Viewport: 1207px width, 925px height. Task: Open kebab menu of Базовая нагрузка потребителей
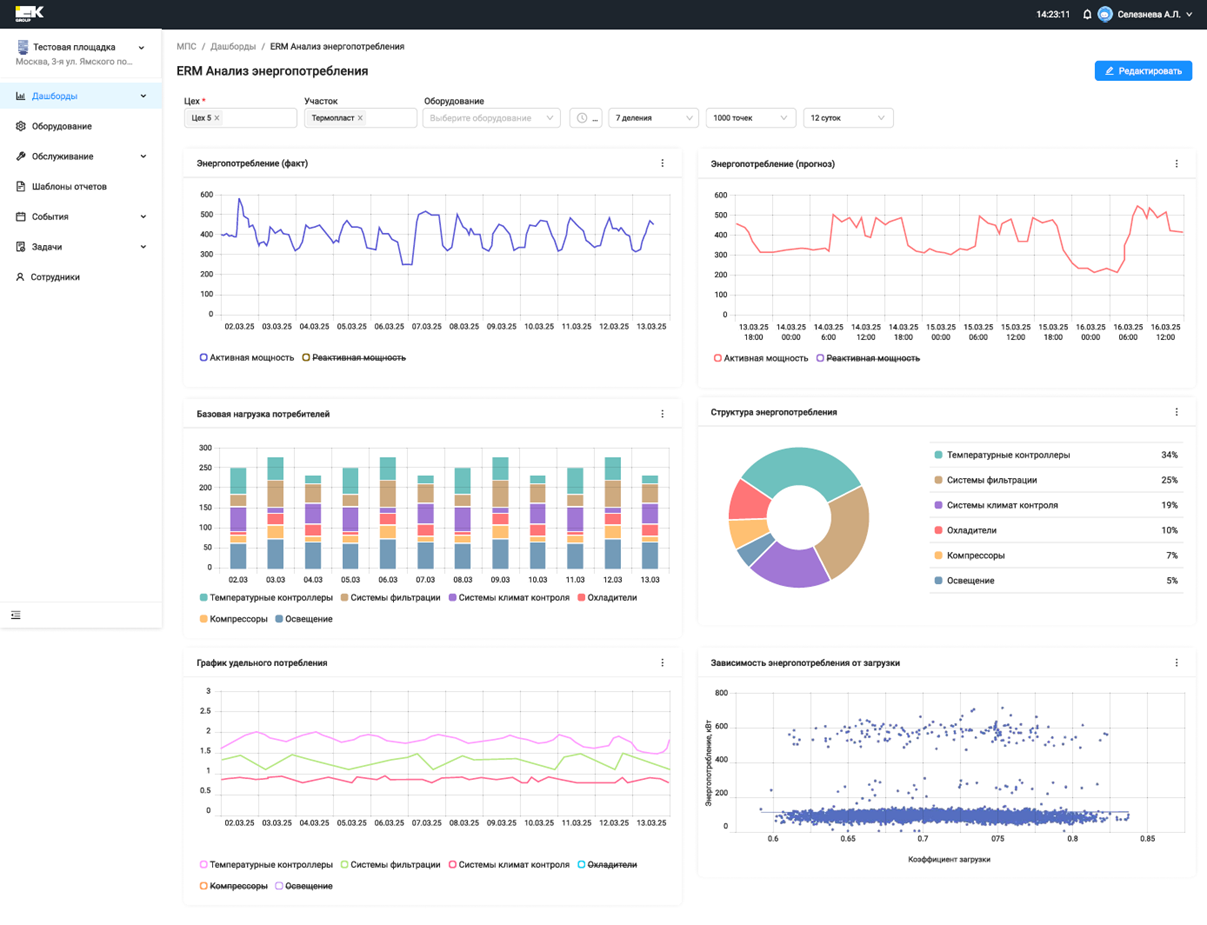pos(662,414)
